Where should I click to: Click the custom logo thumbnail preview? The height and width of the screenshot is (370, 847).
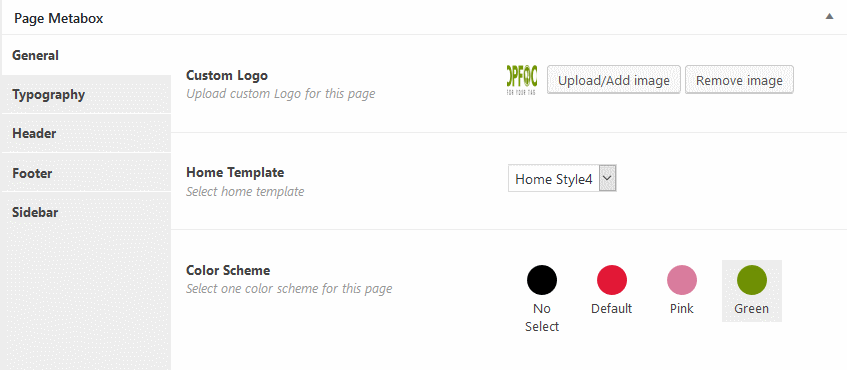[x=522, y=80]
